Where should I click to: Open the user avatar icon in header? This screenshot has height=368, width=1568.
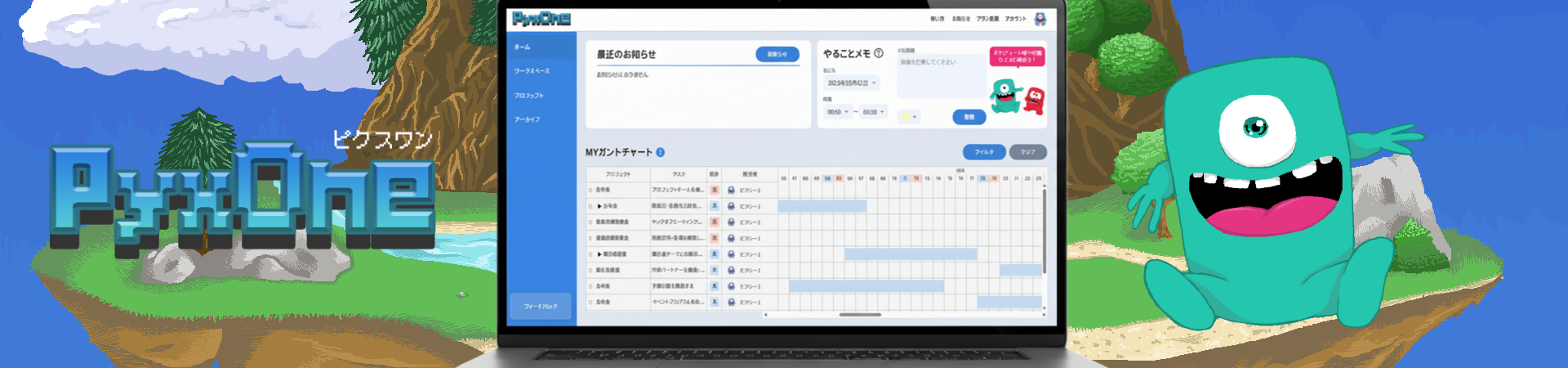click(1040, 19)
